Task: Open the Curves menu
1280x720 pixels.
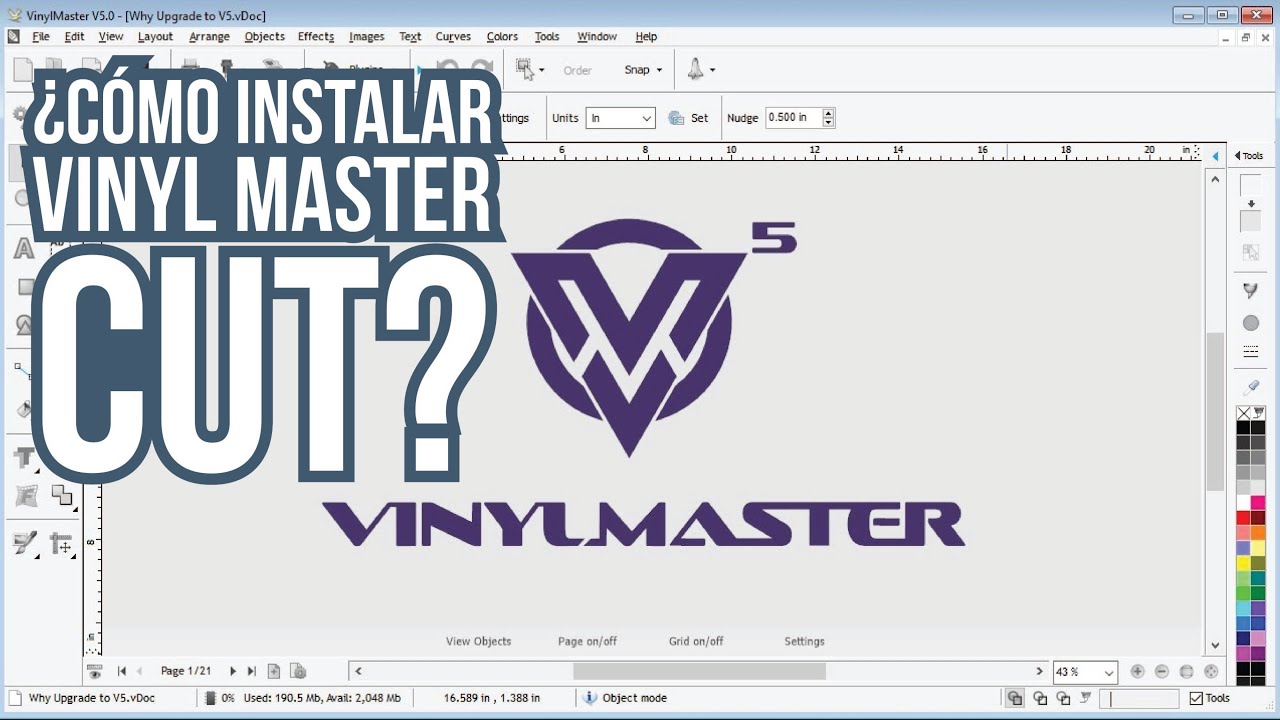Action: coord(453,36)
